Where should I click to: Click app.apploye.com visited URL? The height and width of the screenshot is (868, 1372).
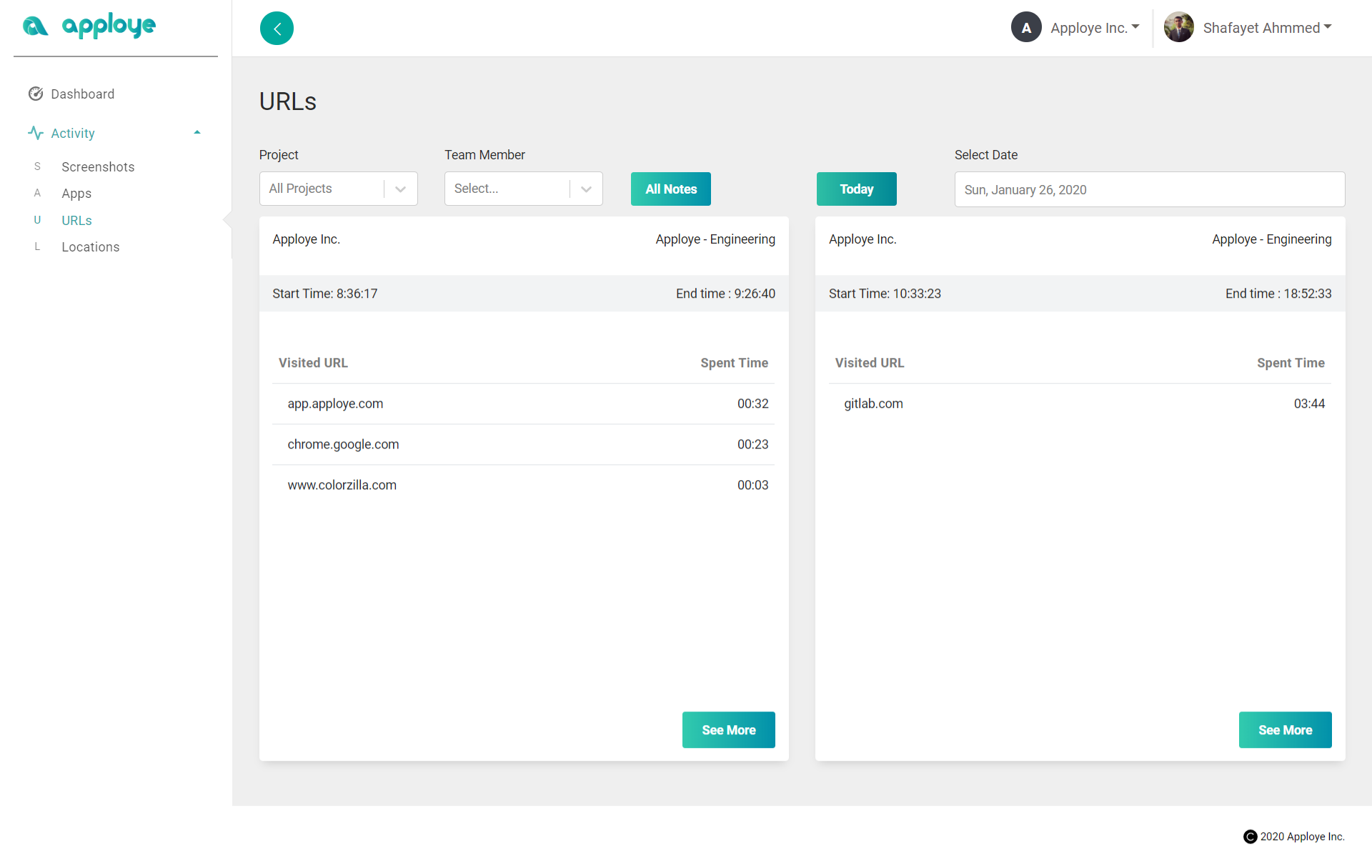[335, 404]
